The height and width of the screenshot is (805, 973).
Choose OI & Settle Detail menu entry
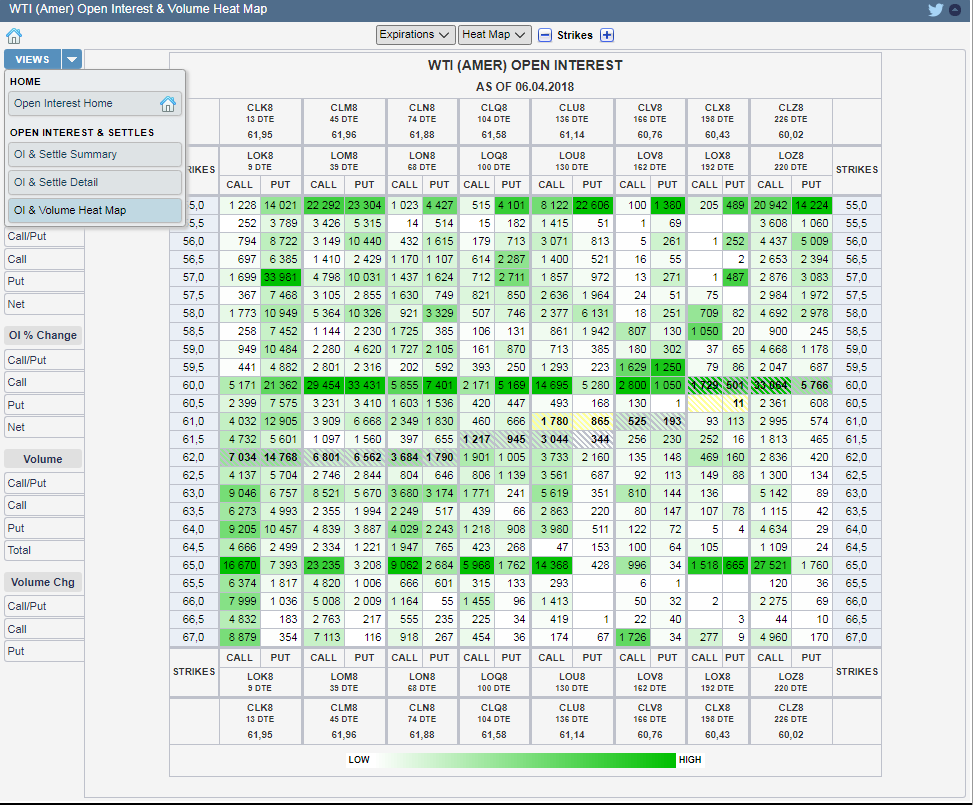pyautogui.click(x=96, y=183)
